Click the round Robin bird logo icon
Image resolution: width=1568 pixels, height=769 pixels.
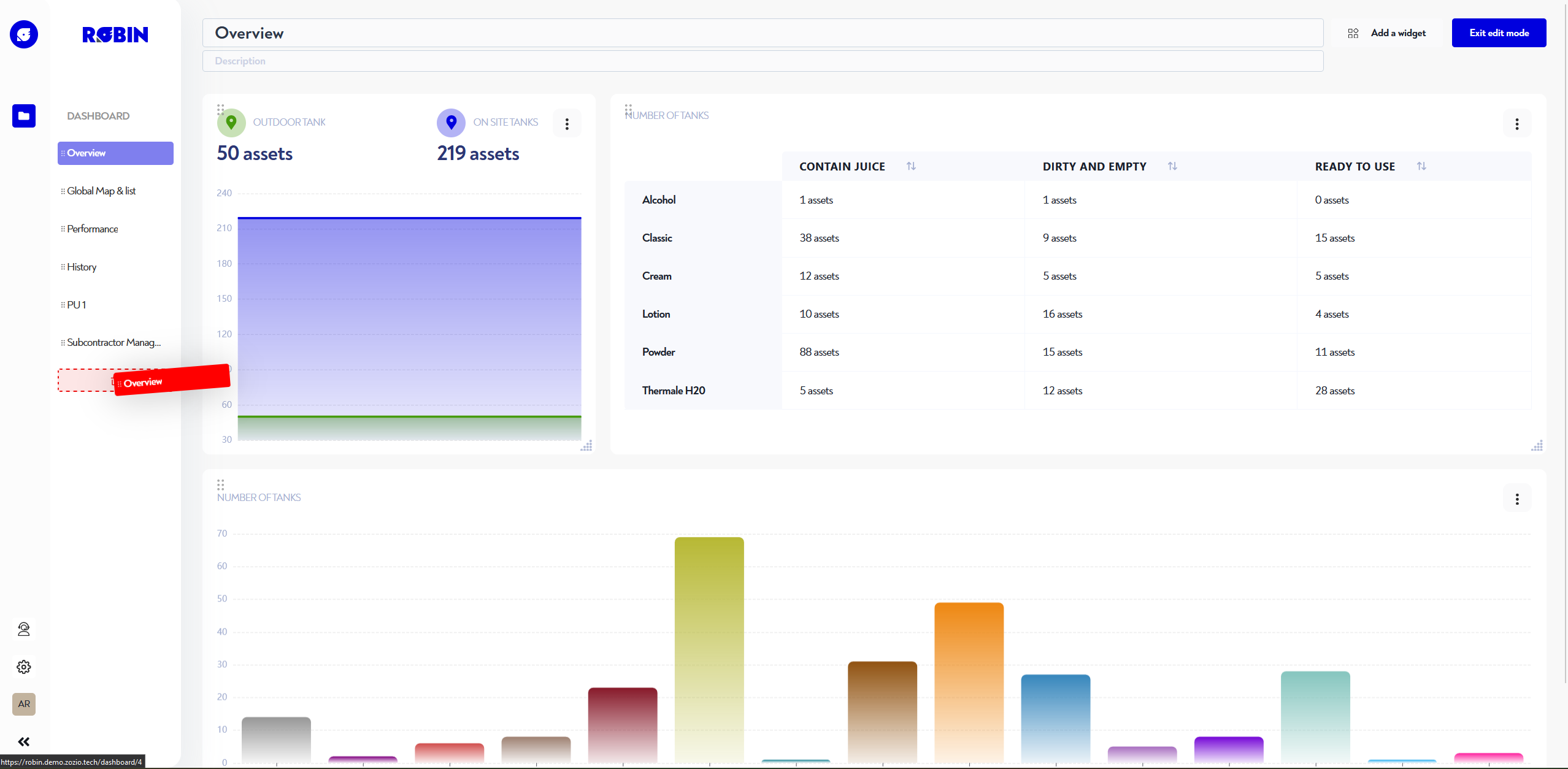pyautogui.click(x=24, y=34)
